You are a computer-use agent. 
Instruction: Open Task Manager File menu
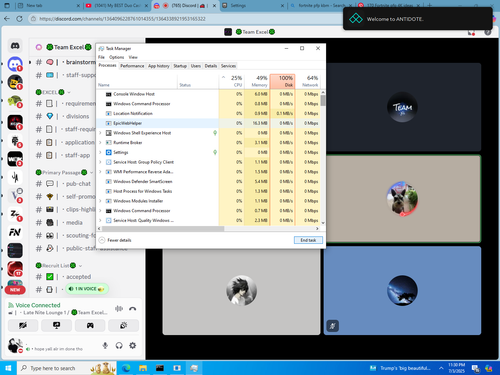[101, 57]
